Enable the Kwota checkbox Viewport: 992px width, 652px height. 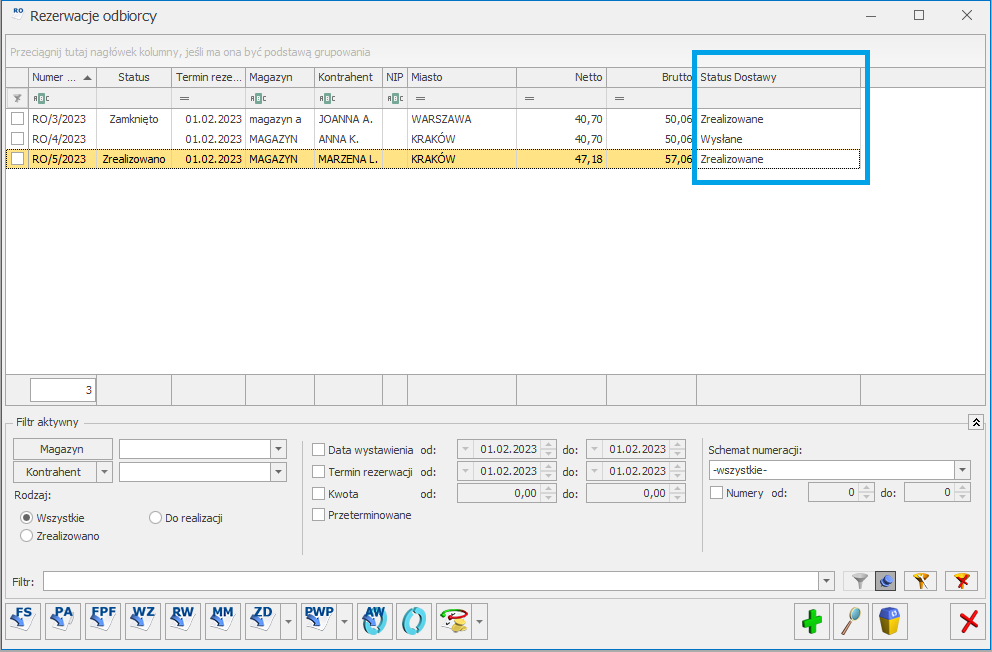[318, 493]
